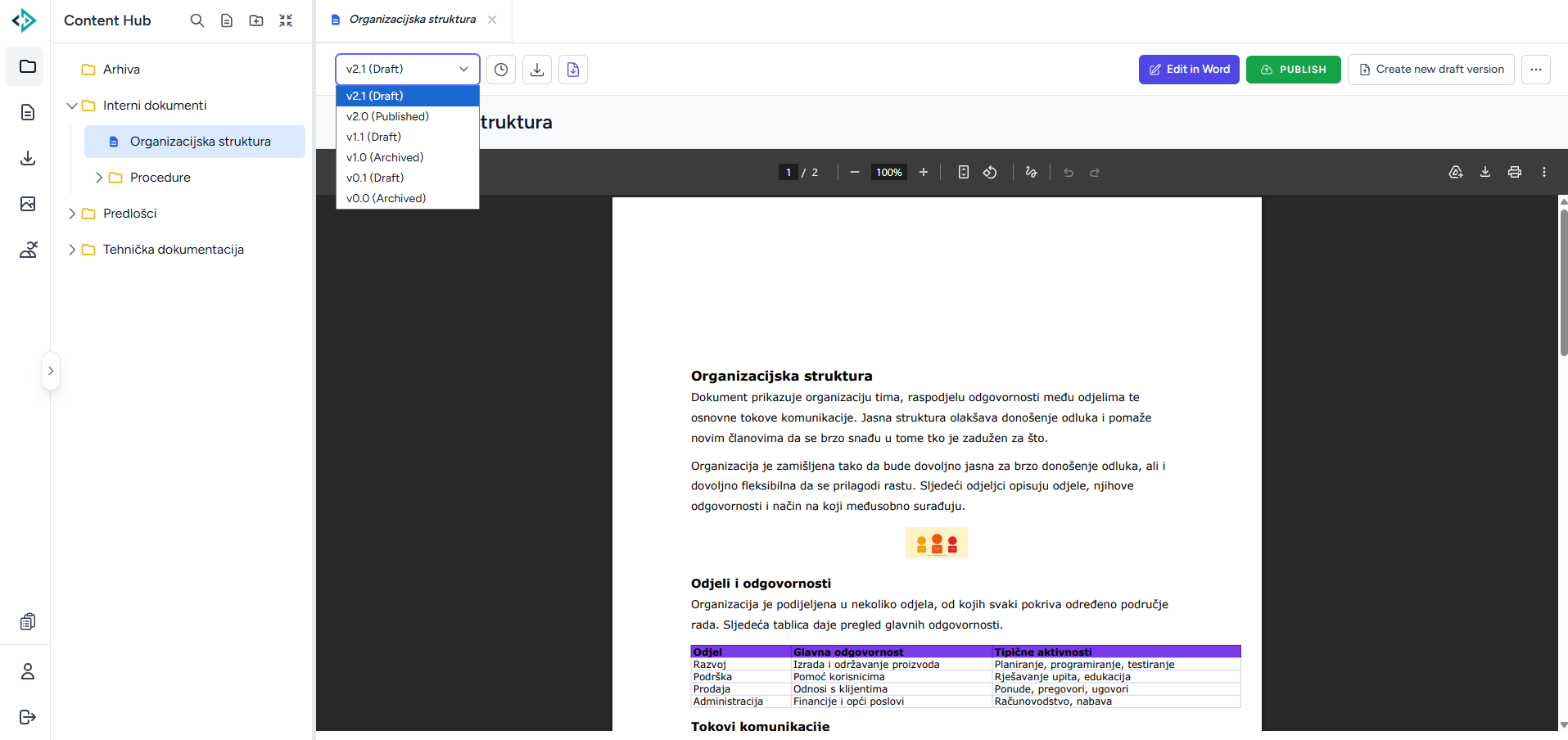Open the user profile icon
The height and width of the screenshot is (740, 1568).
point(28,671)
